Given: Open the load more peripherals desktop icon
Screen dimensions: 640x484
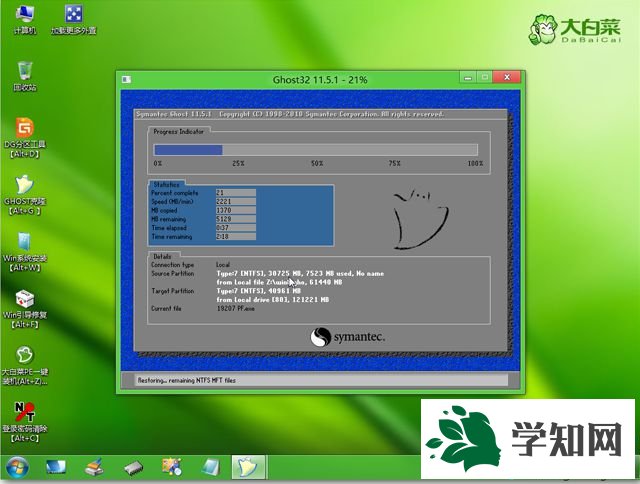Looking at the screenshot, I should pyautogui.click(x=74, y=18).
